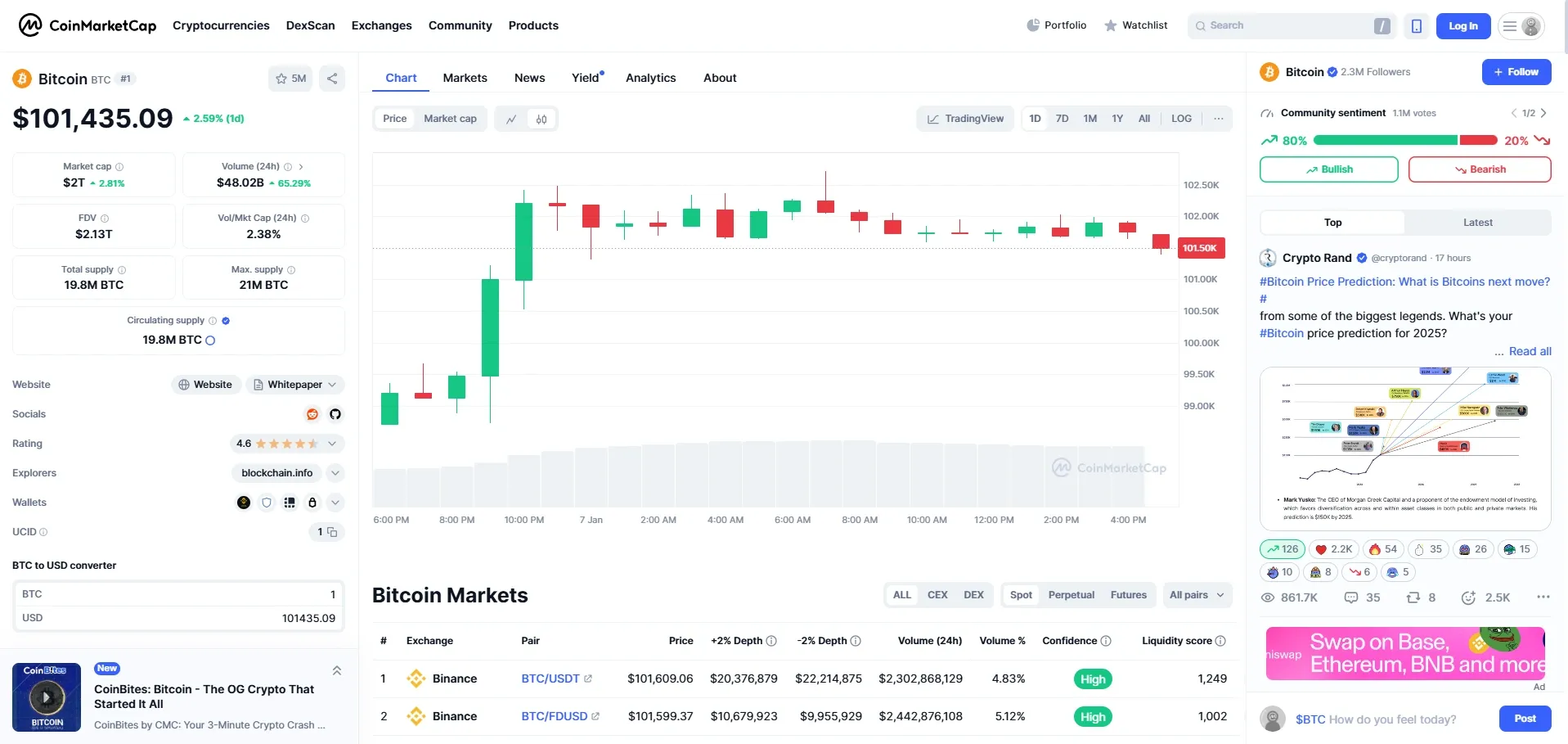1568x744 pixels.
Task: Collapse the CoinBites panel
Action: (x=337, y=670)
